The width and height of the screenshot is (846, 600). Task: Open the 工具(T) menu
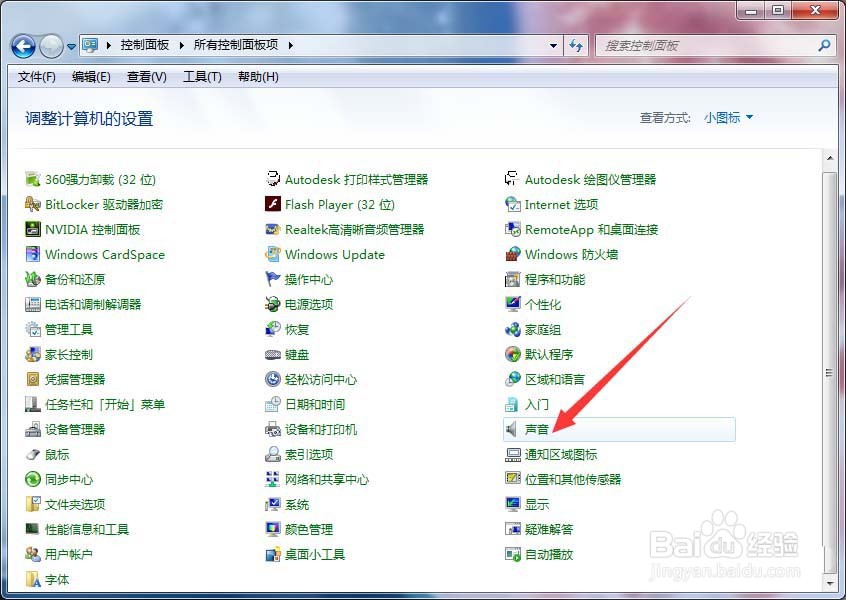pos(202,77)
